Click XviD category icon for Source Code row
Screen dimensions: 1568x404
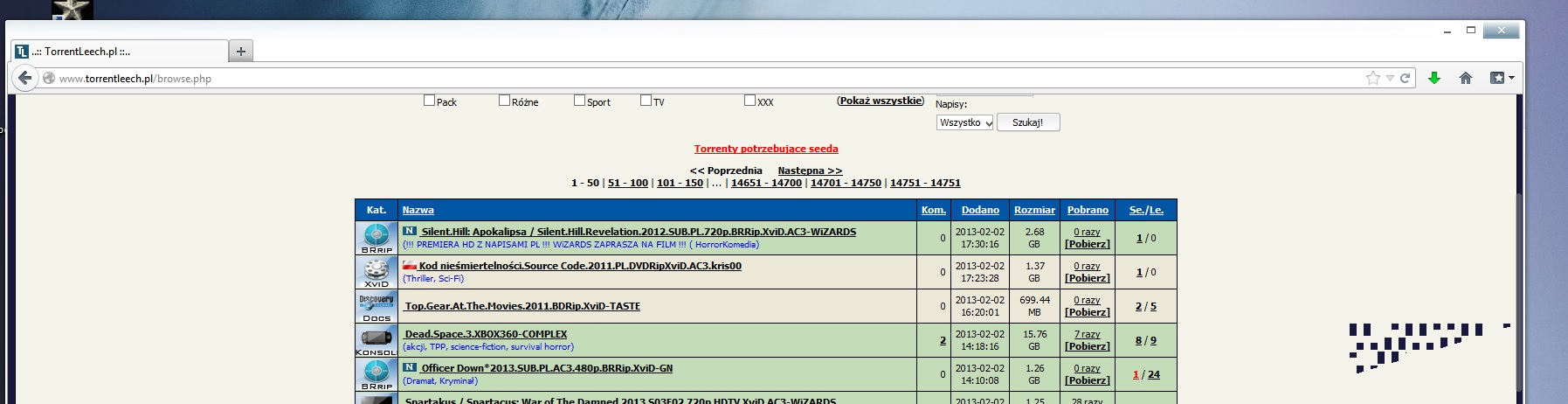click(x=376, y=272)
